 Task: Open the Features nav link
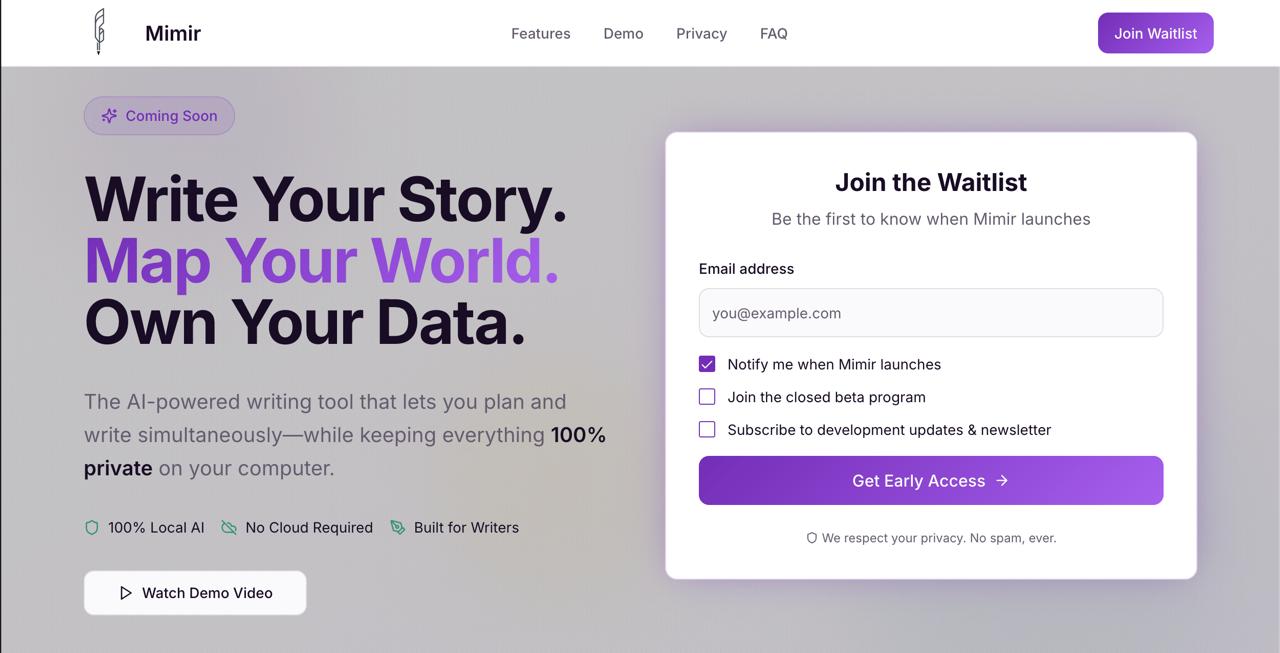(541, 34)
